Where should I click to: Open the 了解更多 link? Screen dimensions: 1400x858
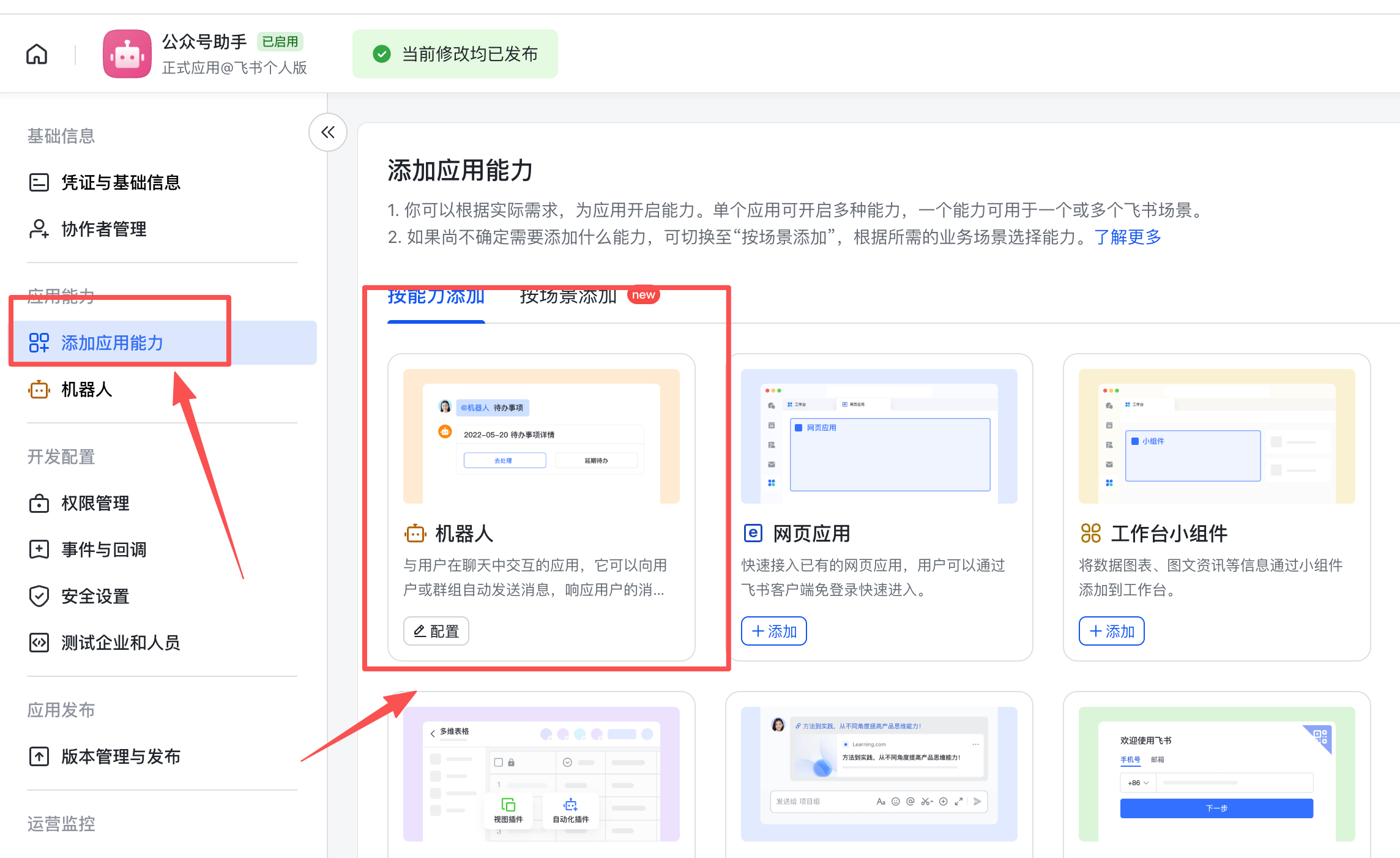pos(1127,237)
